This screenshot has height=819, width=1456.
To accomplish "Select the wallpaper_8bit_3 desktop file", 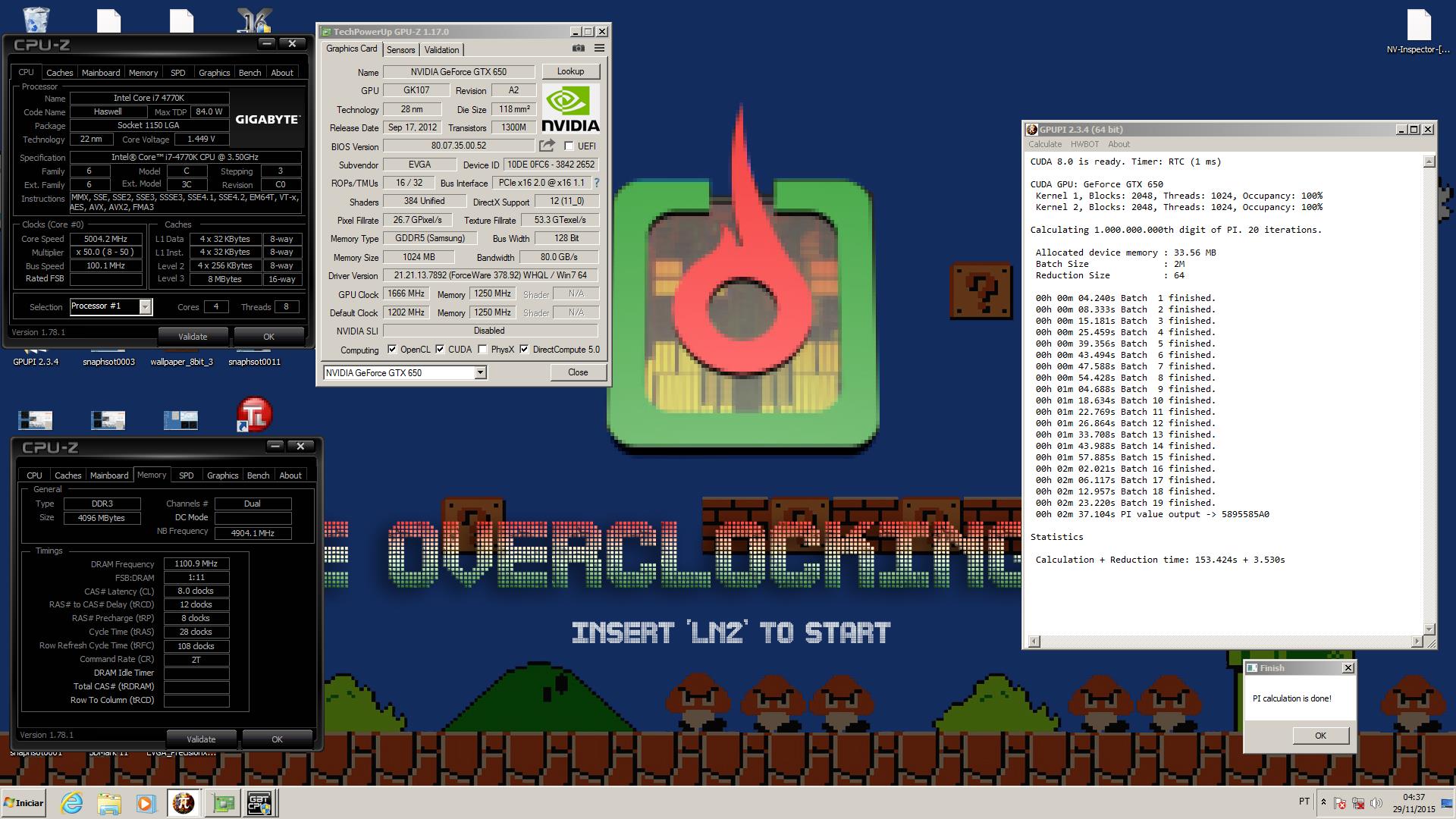I will coord(181,361).
